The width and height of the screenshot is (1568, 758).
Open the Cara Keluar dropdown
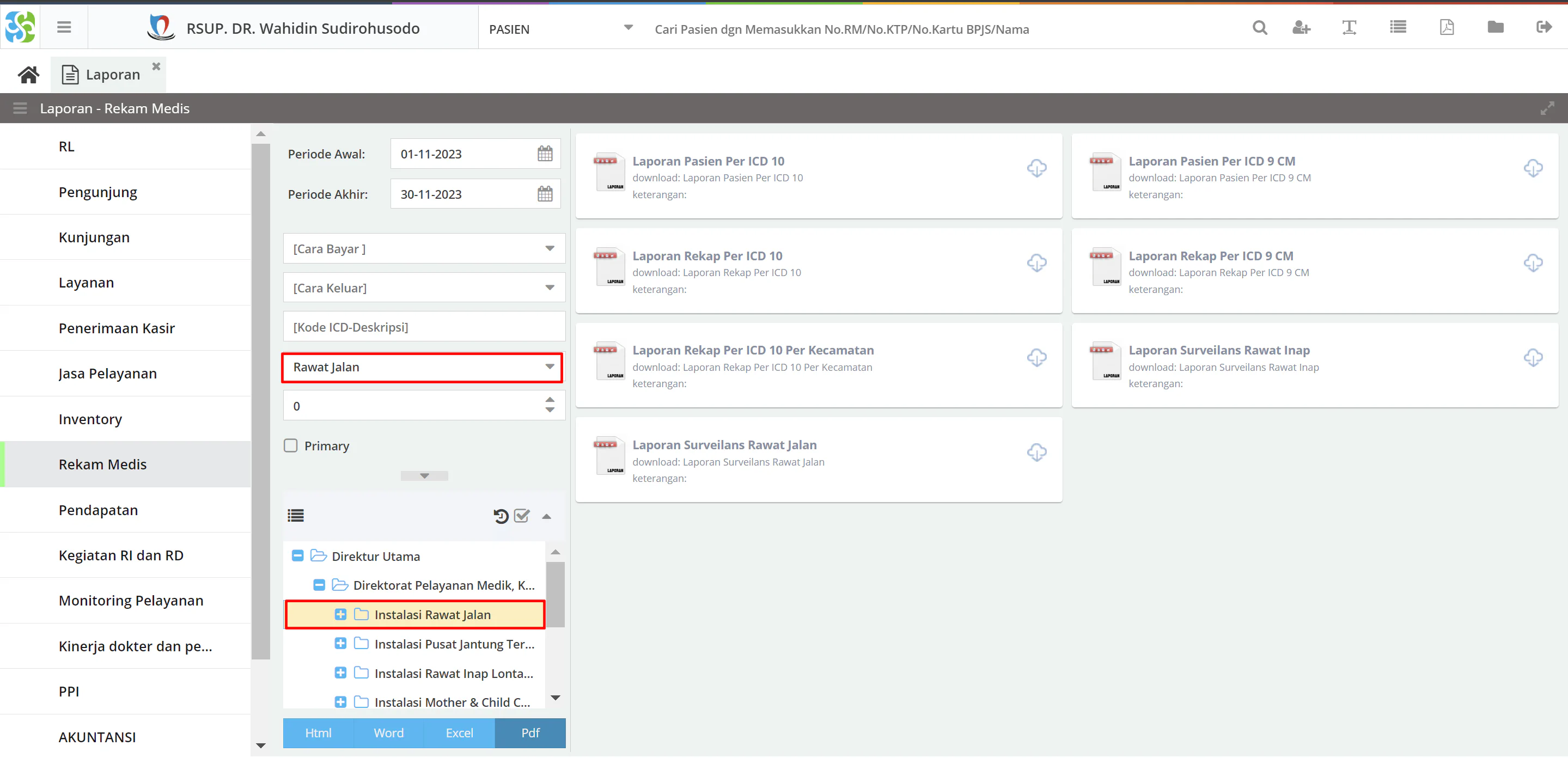(424, 288)
